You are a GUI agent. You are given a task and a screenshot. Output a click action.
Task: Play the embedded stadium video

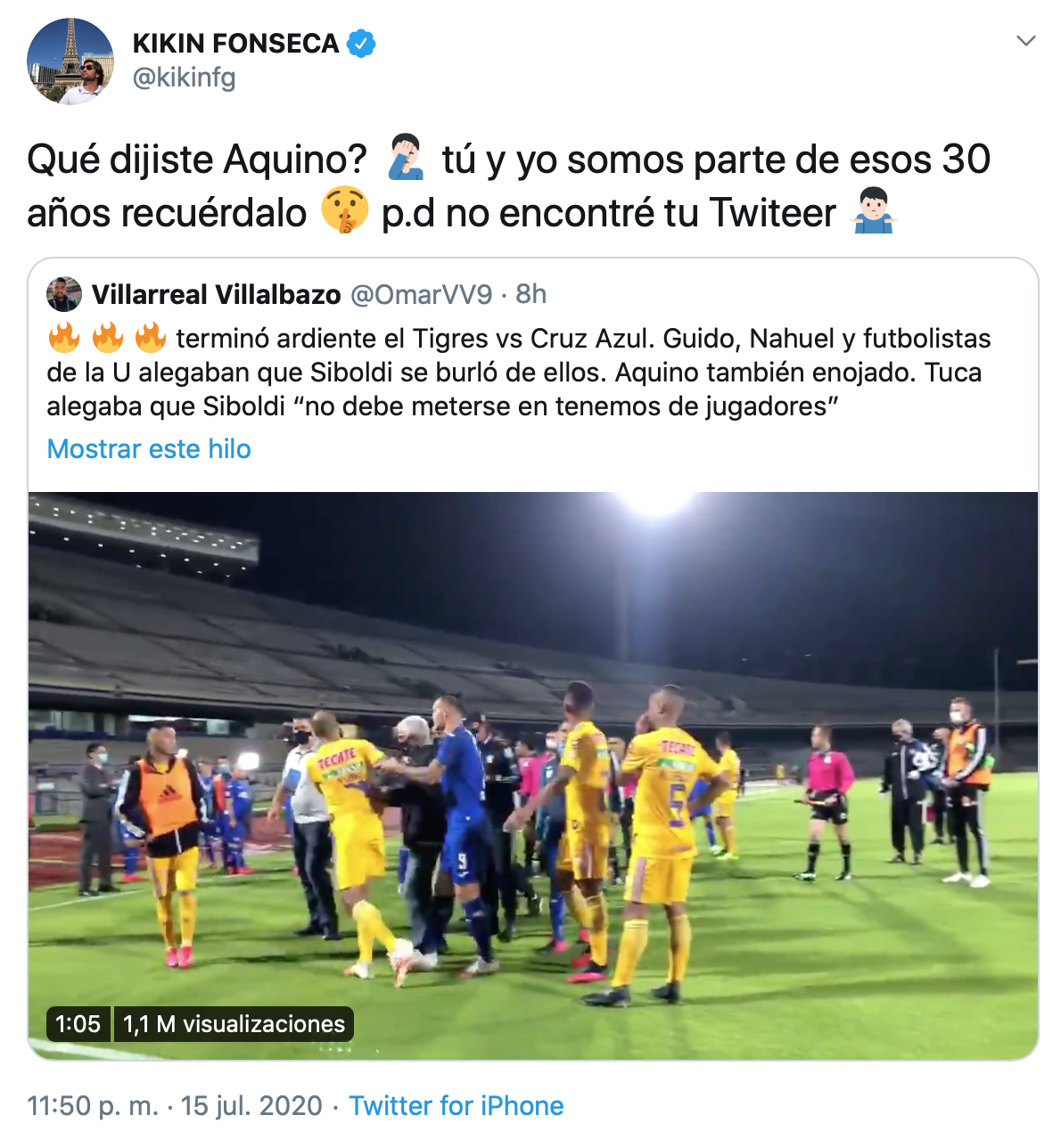coord(533,775)
